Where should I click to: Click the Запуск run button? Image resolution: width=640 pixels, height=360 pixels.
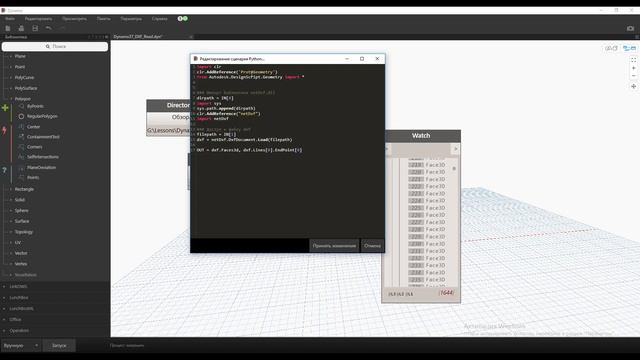(x=59, y=345)
